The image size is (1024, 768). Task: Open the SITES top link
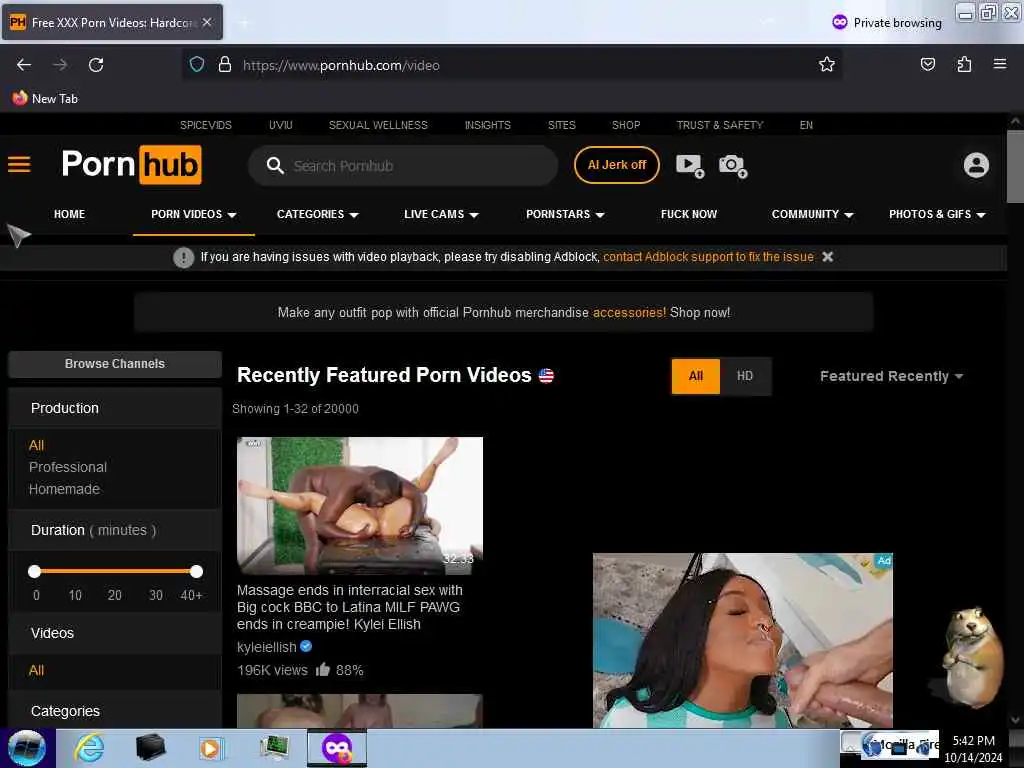click(562, 125)
